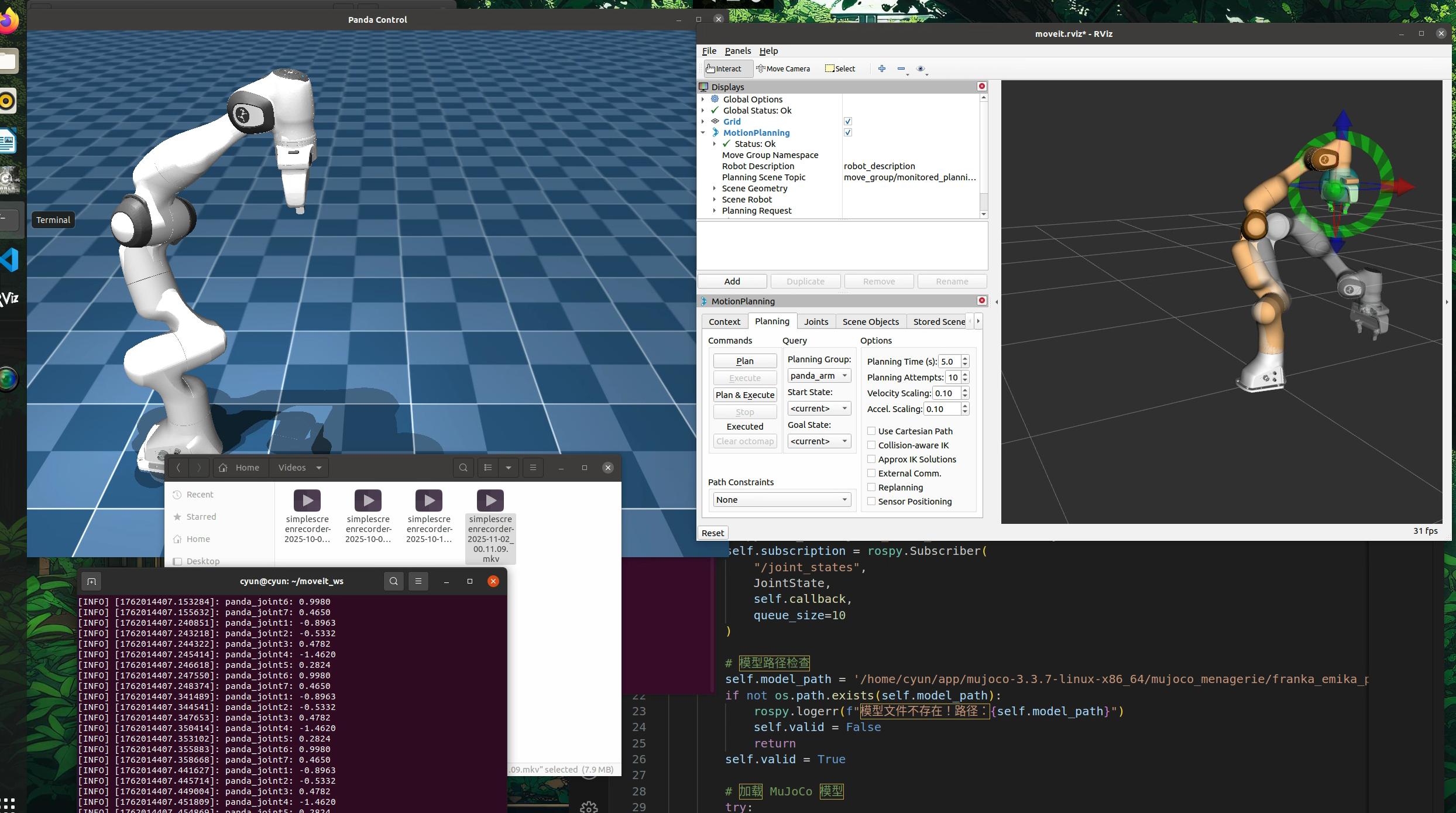Screen dimensions: 1456x813
Task: Click the Select tool in RViz toolbar
Action: pyautogui.click(x=840, y=68)
